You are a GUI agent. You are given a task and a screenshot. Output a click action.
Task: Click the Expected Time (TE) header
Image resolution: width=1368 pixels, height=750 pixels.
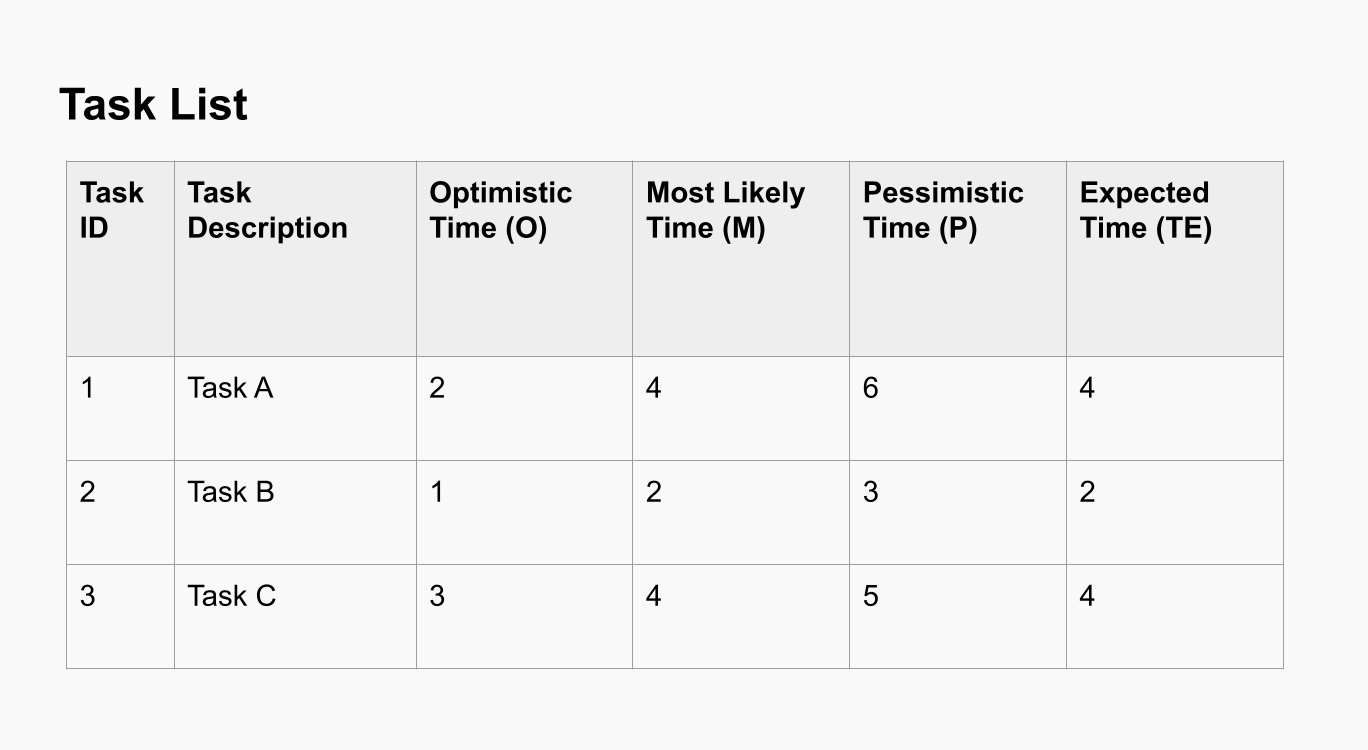click(1145, 210)
